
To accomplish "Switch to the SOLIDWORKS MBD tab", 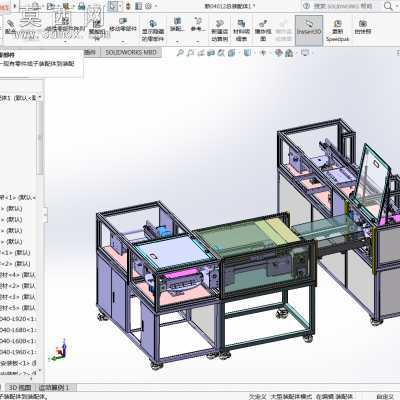I will (x=131, y=52).
